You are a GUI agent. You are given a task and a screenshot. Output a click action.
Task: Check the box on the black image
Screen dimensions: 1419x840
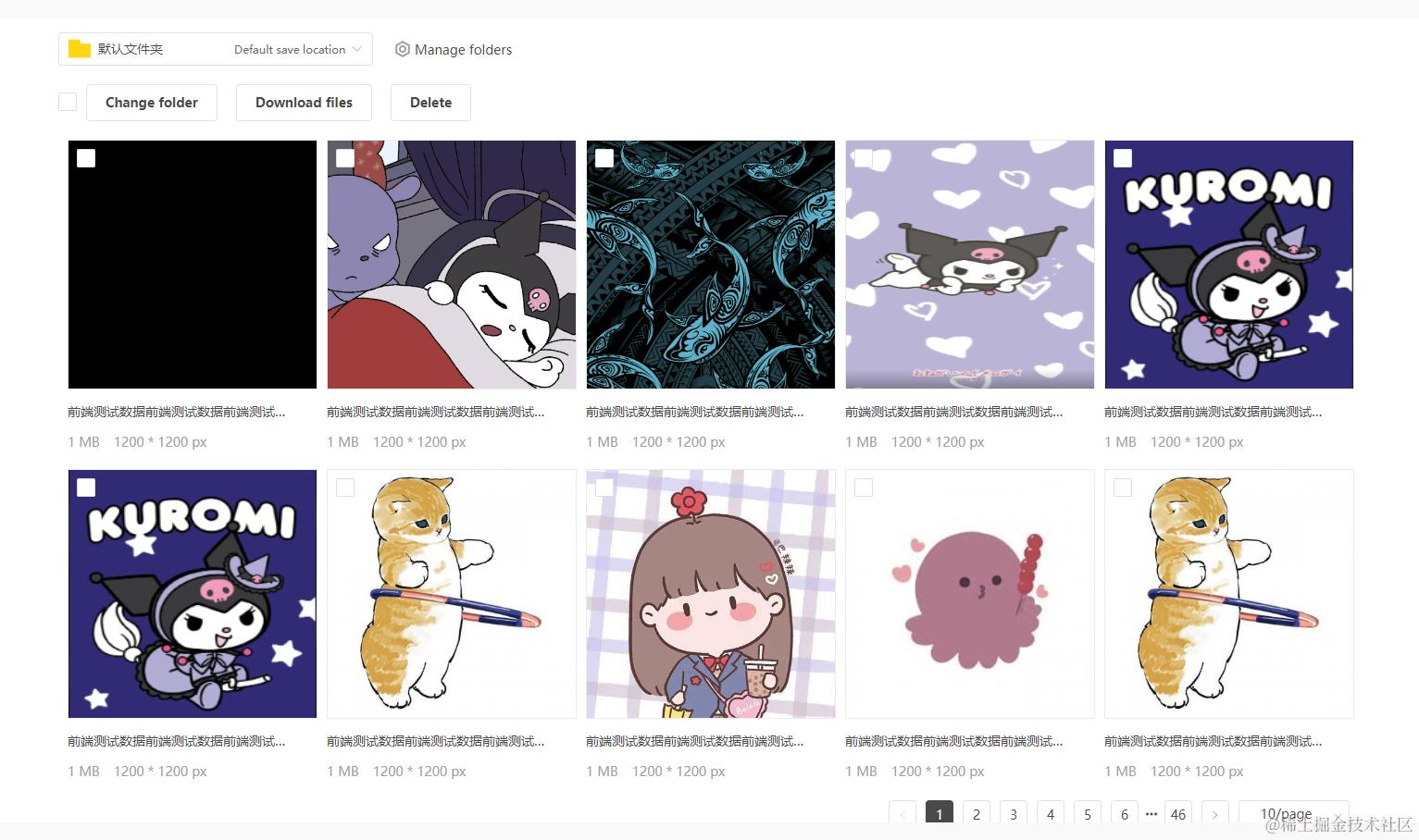(x=86, y=158)
